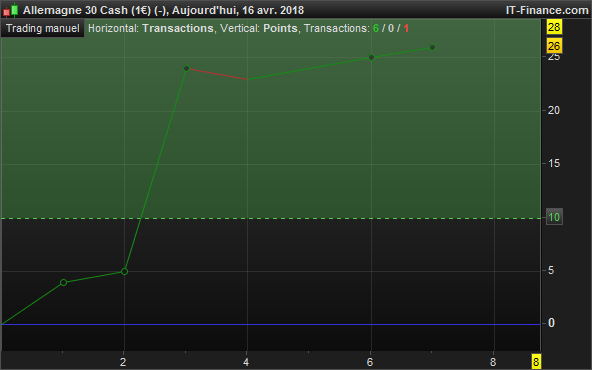The width and height of the screenshot is (592, 370).
Task: Click the neutral transactions count 0
Action: (x=391, y=28)
